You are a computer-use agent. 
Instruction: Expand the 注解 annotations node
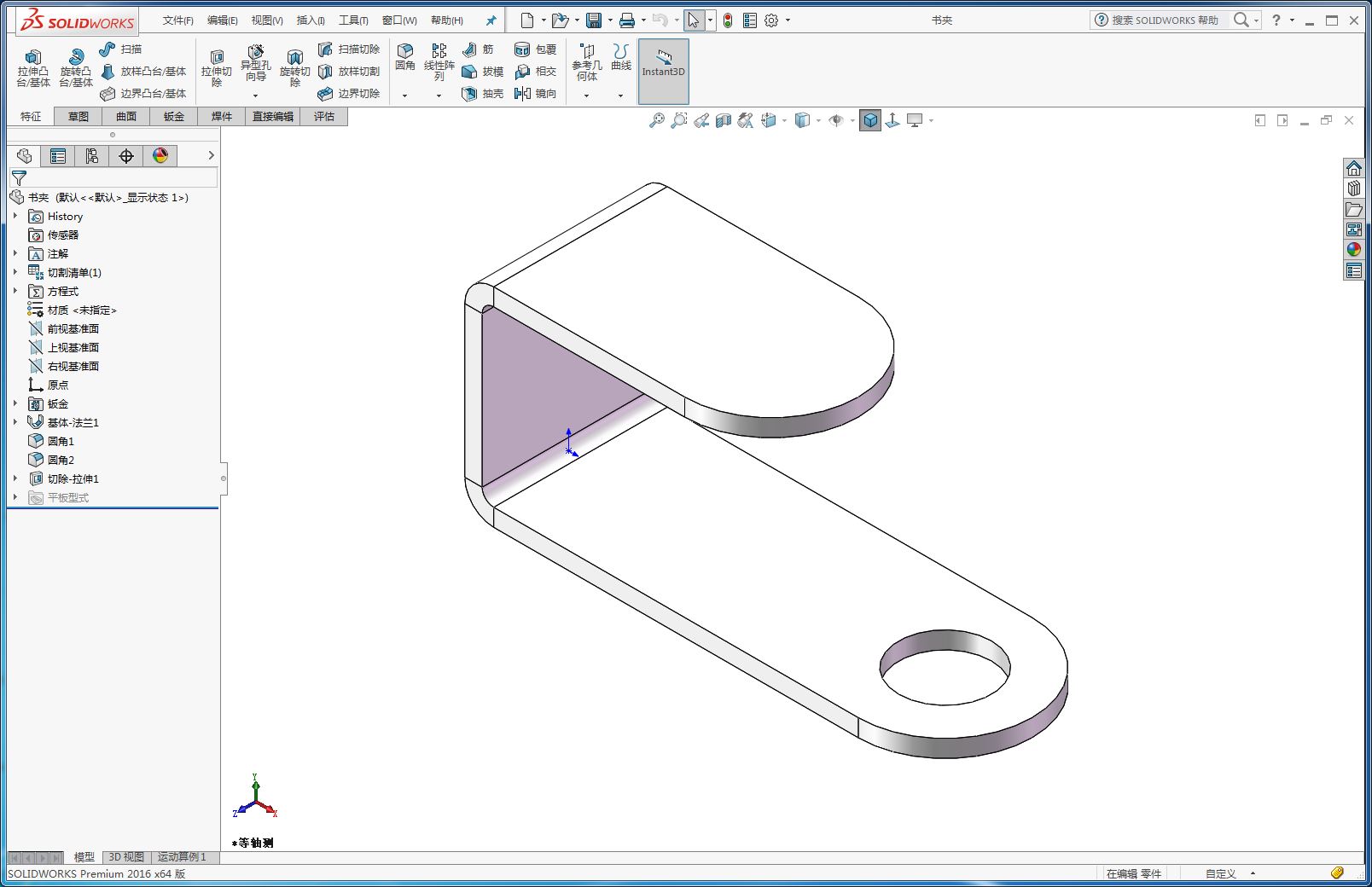(15, 254)
